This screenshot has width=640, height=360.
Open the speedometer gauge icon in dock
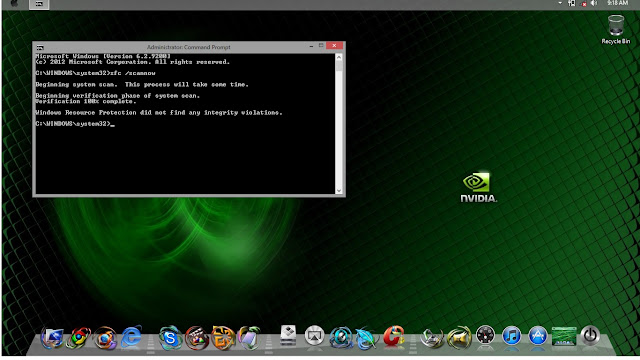pos(485,336)
